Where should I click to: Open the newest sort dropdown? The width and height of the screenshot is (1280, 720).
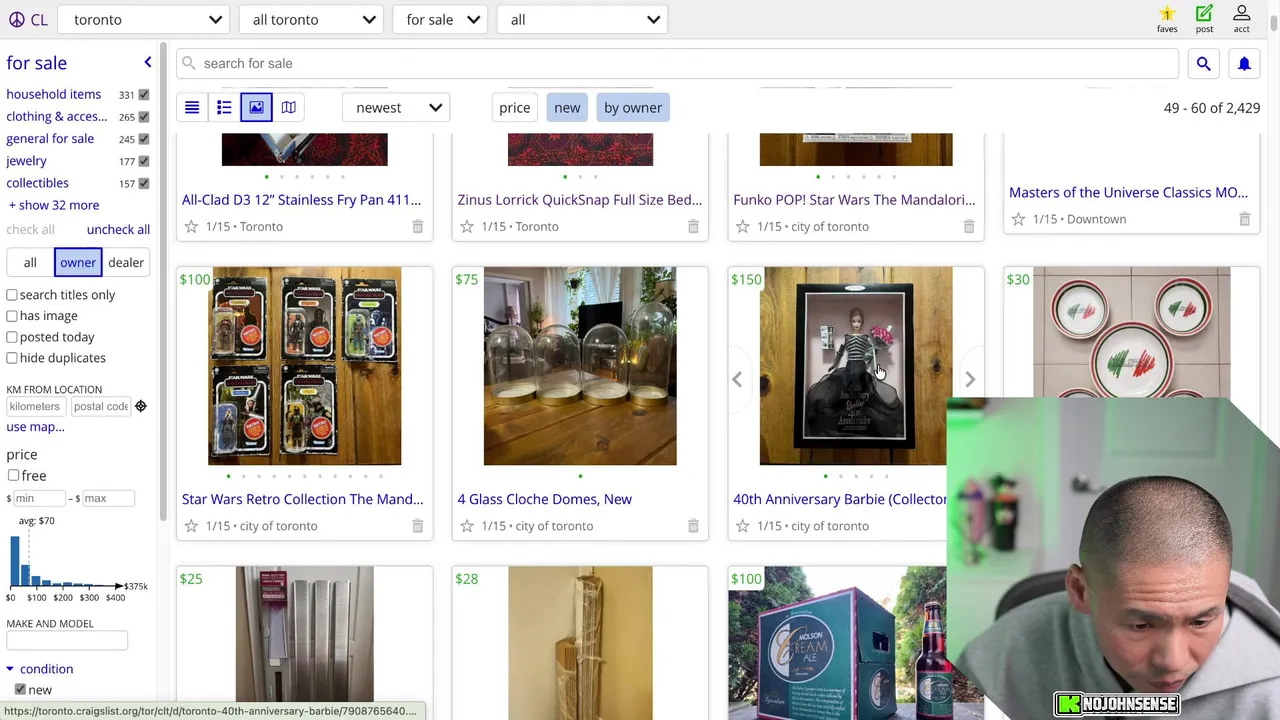[x=397, y=107]
